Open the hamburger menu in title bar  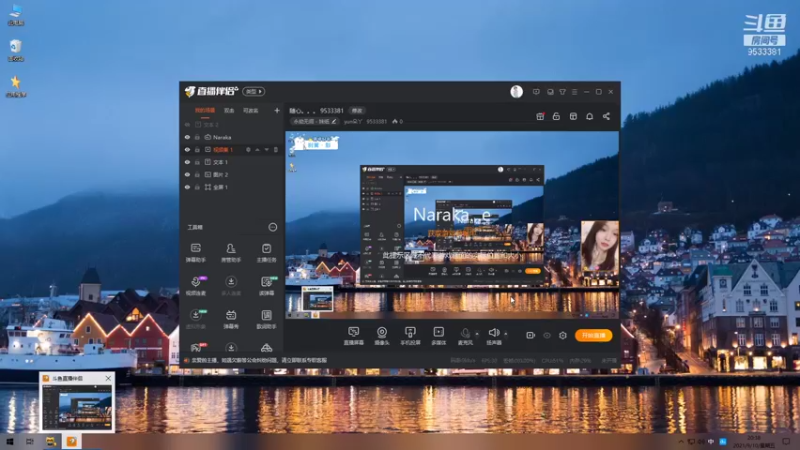[x=574, y=92]
